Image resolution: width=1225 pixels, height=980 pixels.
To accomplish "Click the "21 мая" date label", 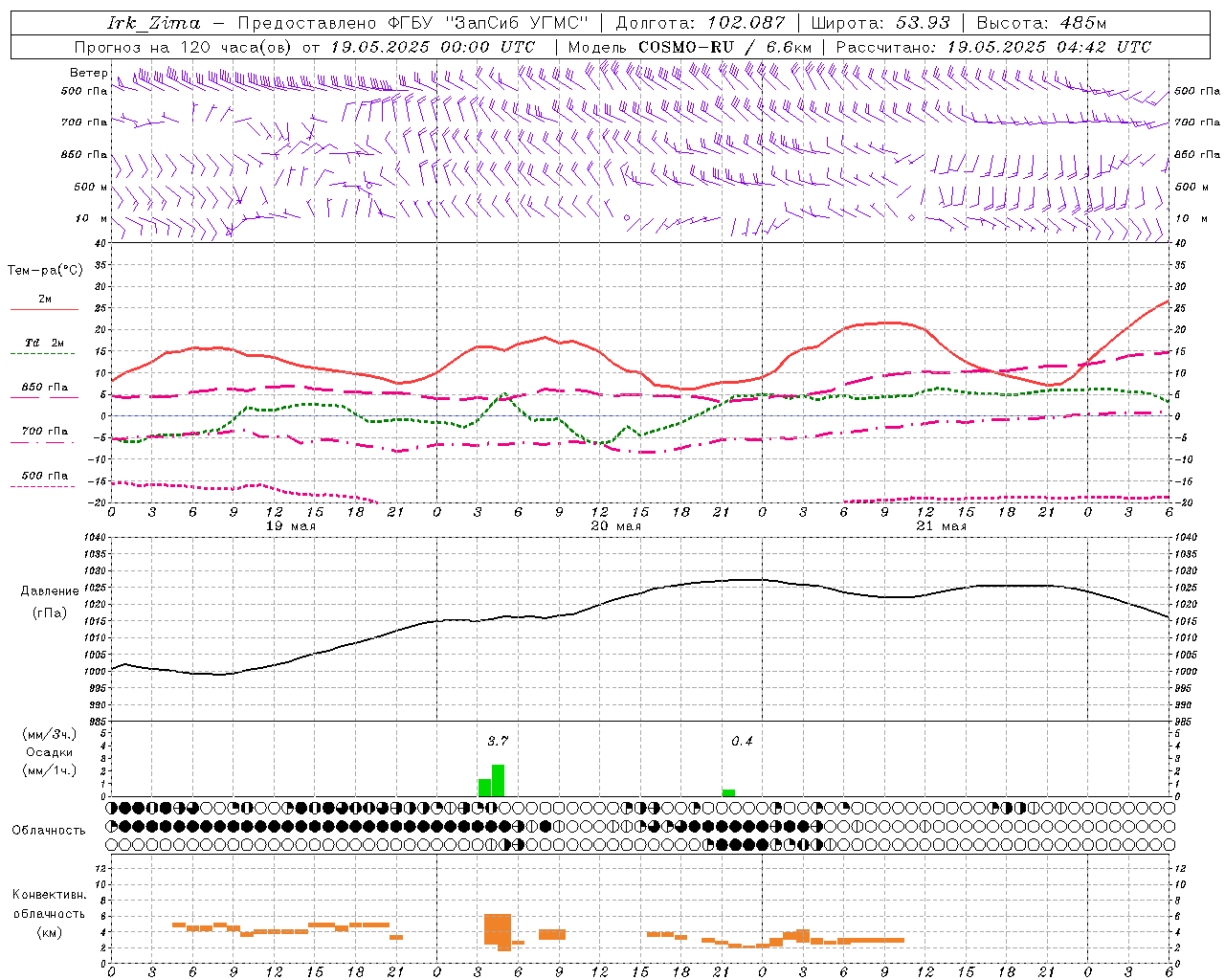I will coord(941,526).
